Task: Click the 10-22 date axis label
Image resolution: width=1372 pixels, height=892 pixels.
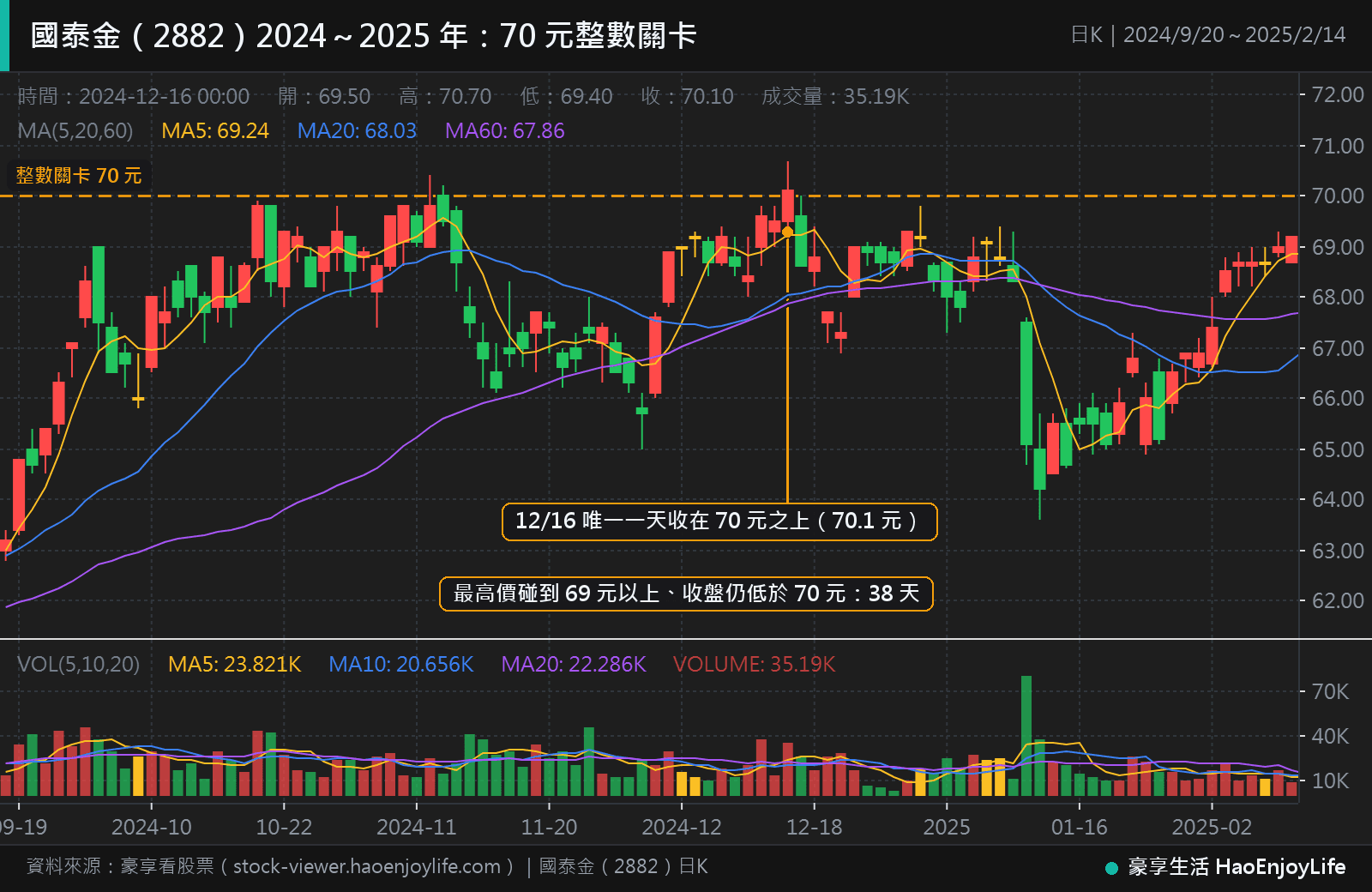Action: (x=284, y=828)
